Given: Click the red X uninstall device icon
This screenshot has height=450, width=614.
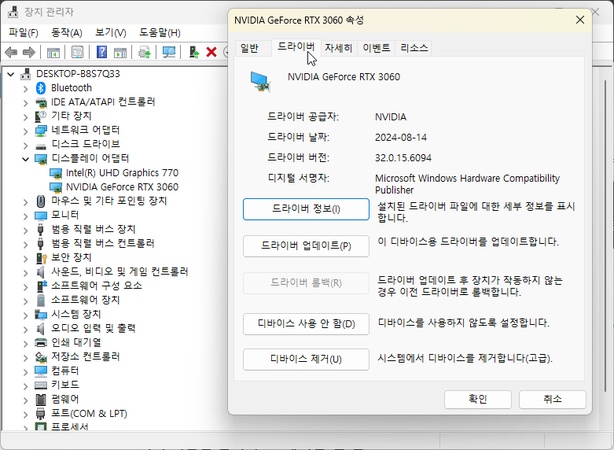Looking at the screenshot, I should 211,52.
